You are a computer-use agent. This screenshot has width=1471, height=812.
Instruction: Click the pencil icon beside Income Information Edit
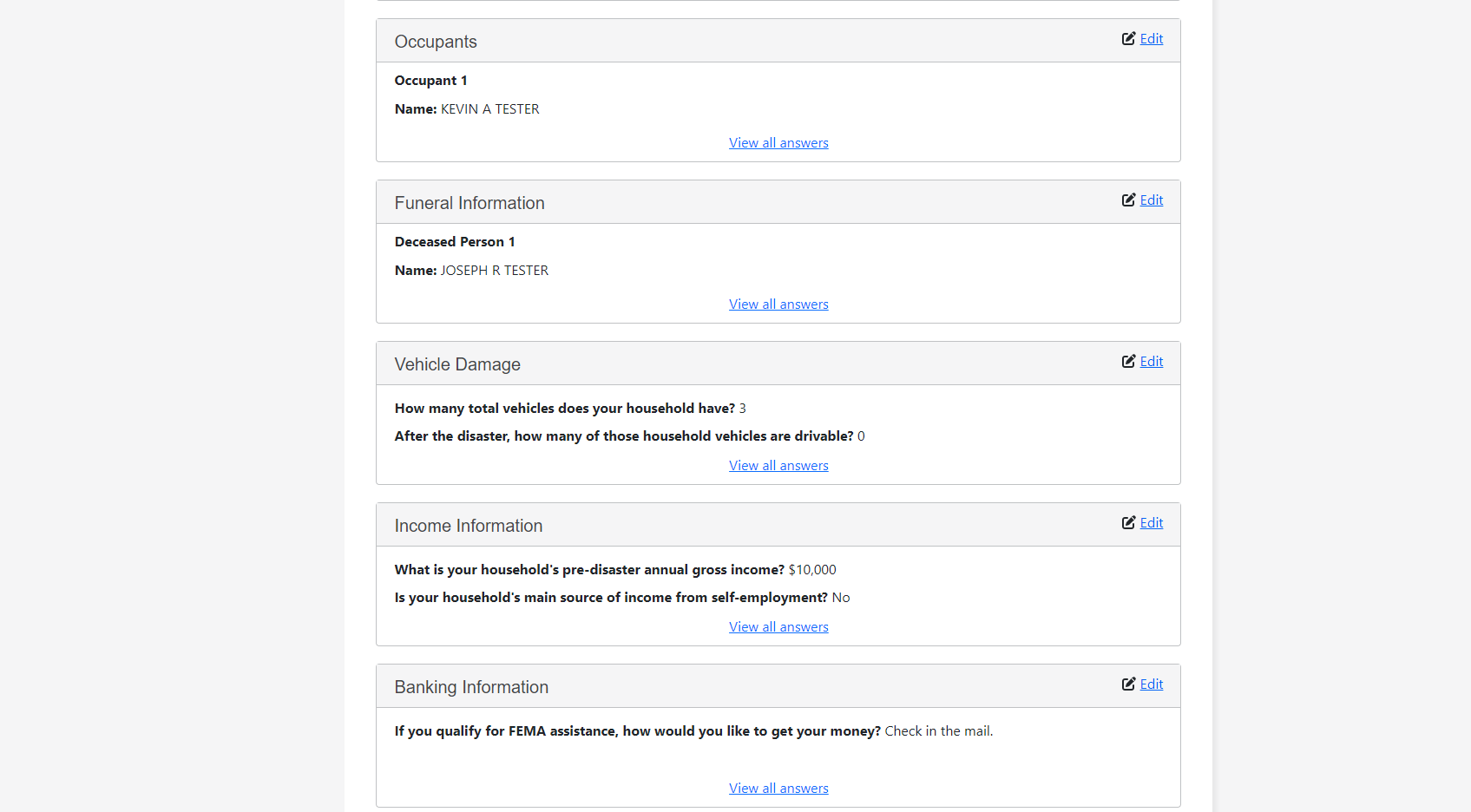click(x=1128, y=523)
